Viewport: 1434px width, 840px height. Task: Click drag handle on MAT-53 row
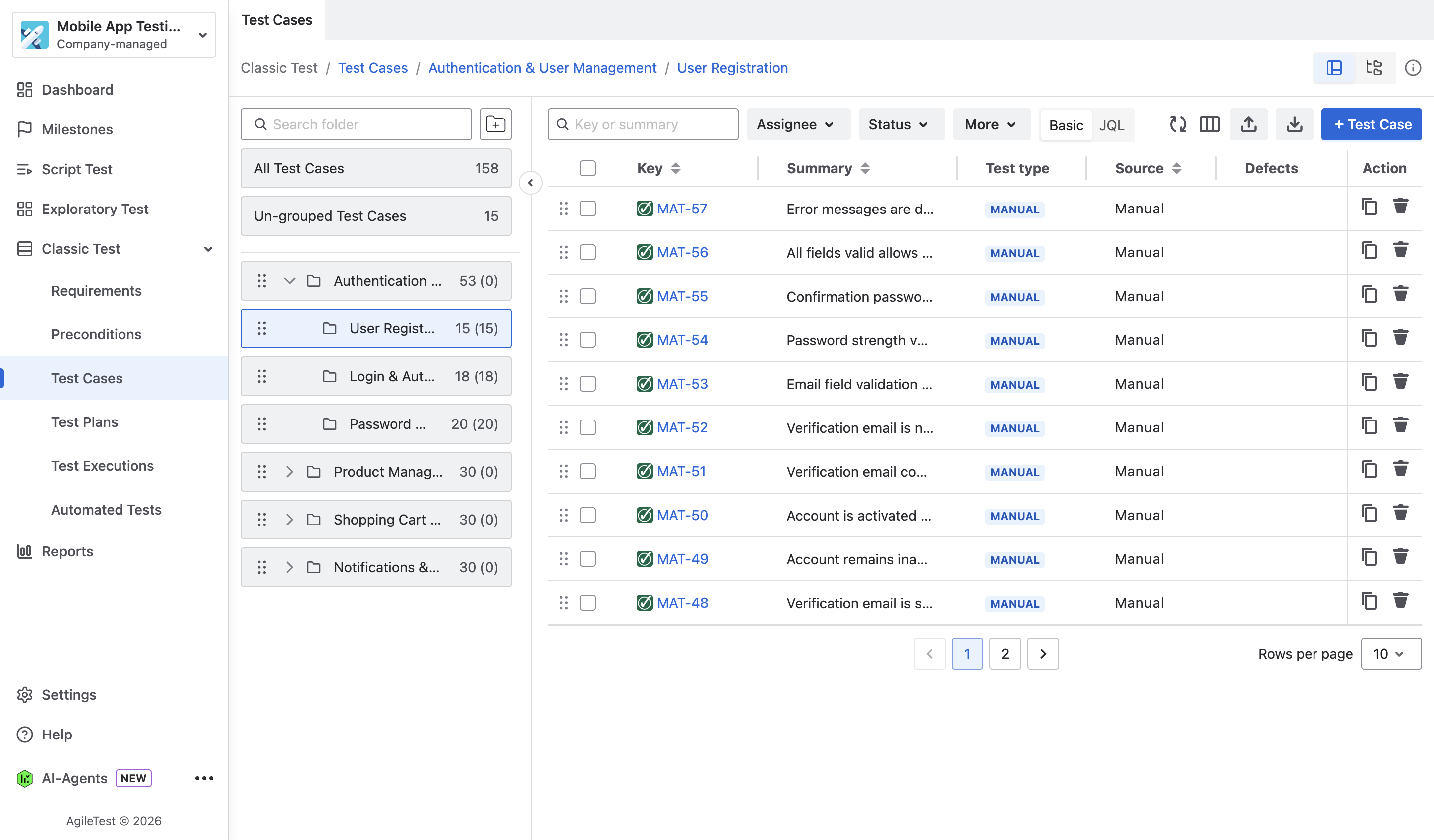tap(563, 384)
